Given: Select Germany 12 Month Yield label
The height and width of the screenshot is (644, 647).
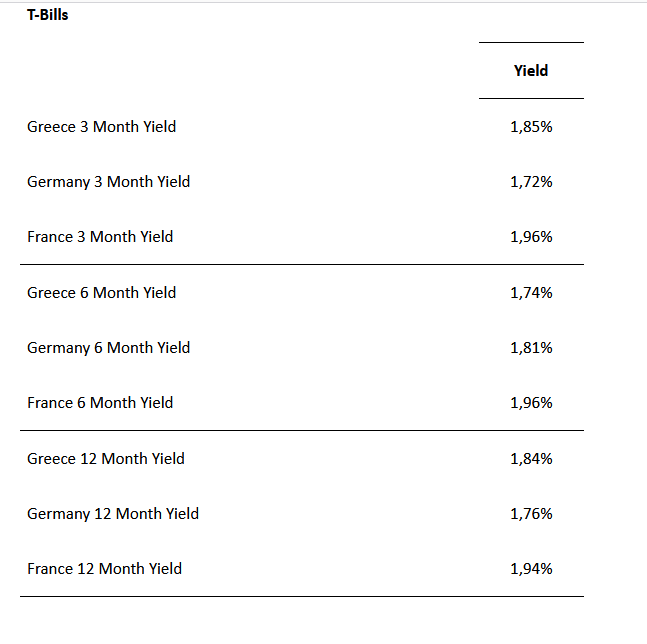Looking at the screenshot, I should [113, 514].
